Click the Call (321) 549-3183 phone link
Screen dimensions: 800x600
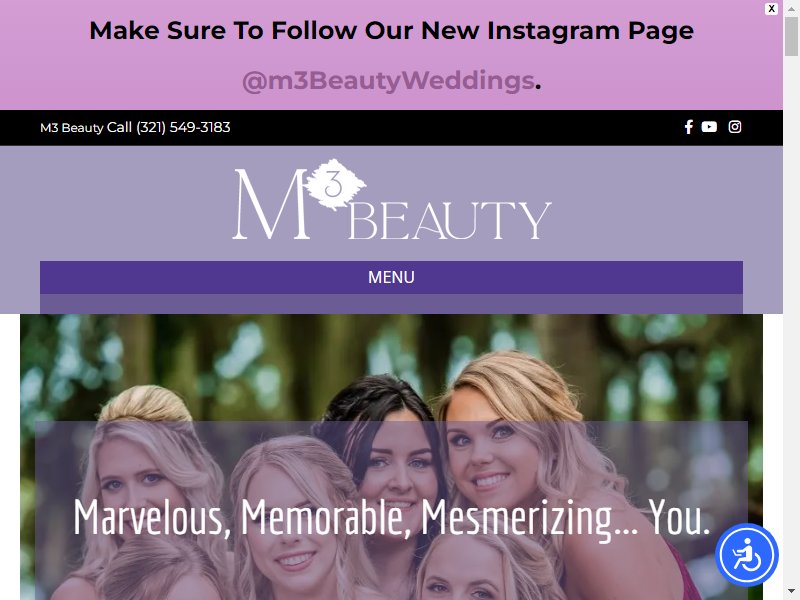[168, 127]
